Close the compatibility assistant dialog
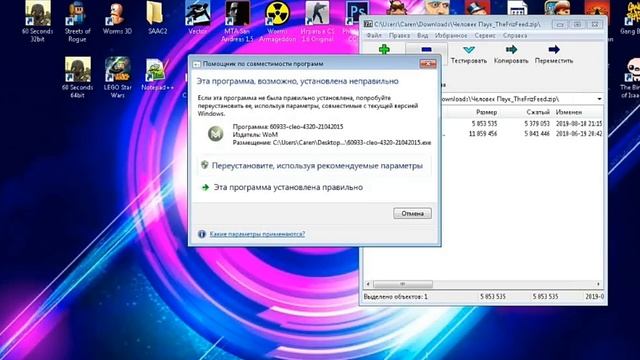640x360 pixels. pos(428,63)
